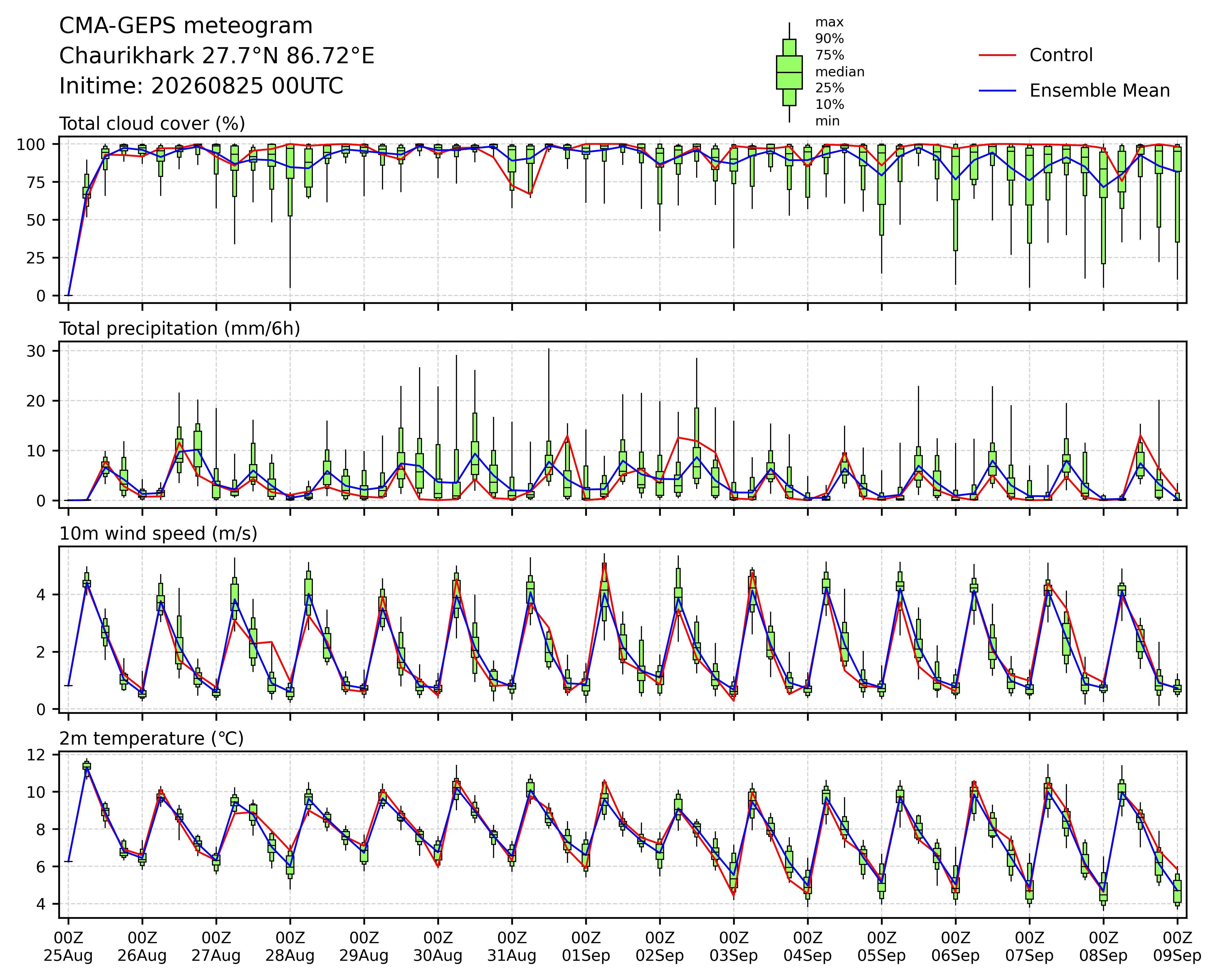
Task: Click the '00Z 25Aug' x-axis tick label
Action: coord(68,947)
